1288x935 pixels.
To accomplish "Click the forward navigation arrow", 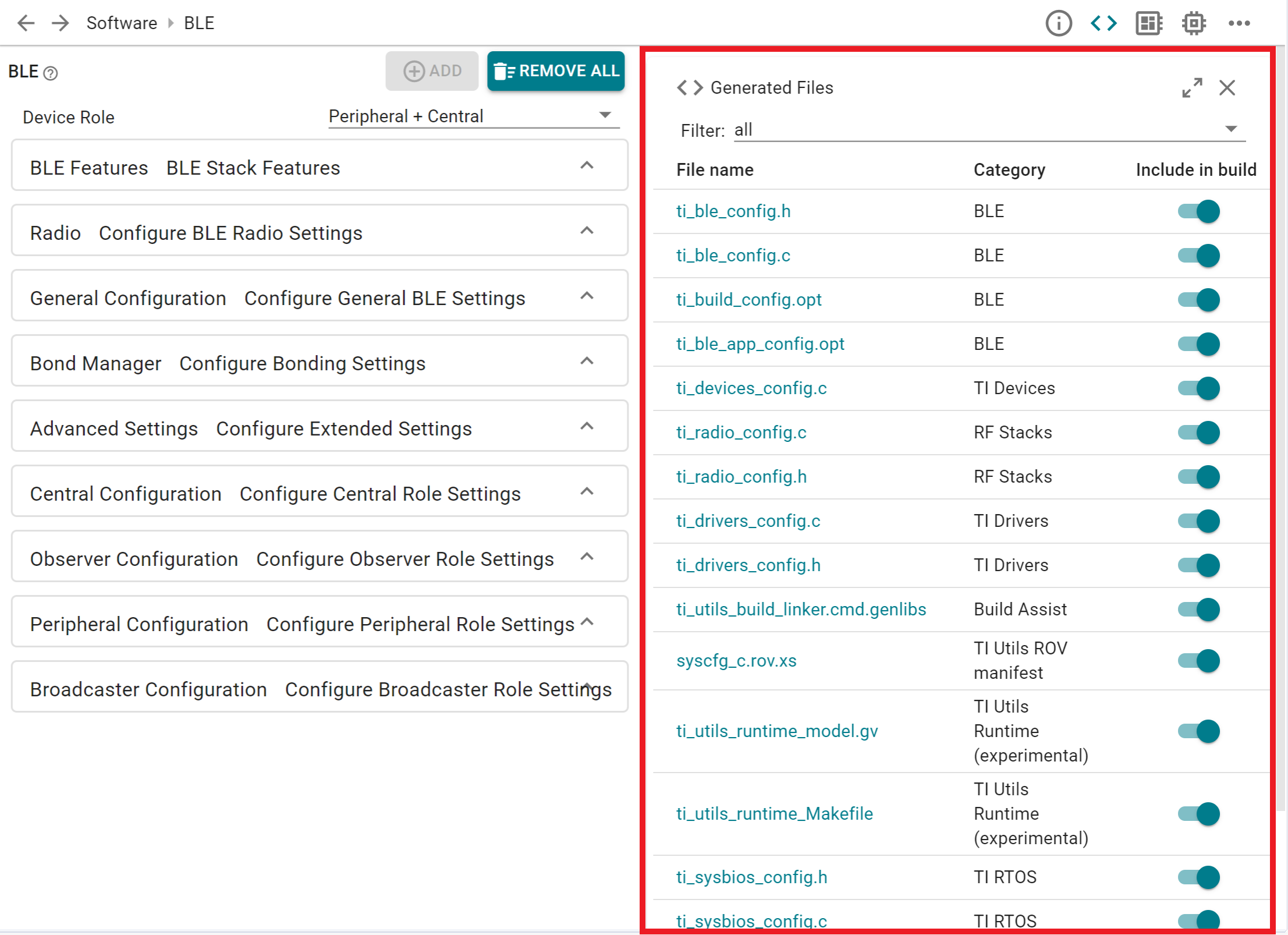I will tap(60, 23).
